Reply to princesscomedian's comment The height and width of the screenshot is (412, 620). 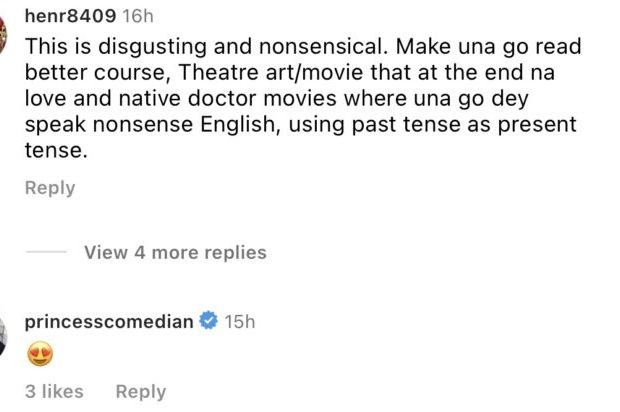[x=141, y=392]
